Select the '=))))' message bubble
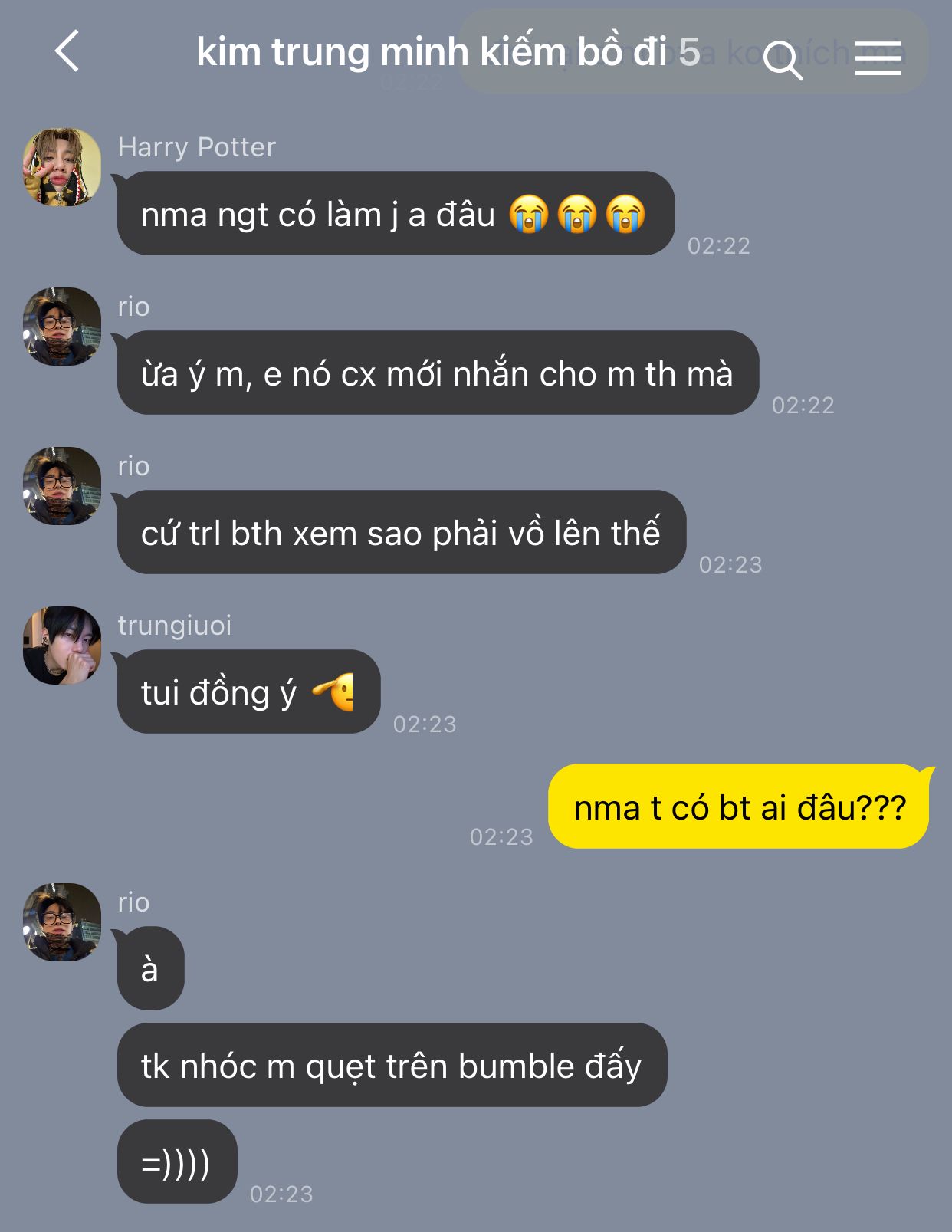The height and width of the screenshot is (1232, 952). [x=177, y=1161]
